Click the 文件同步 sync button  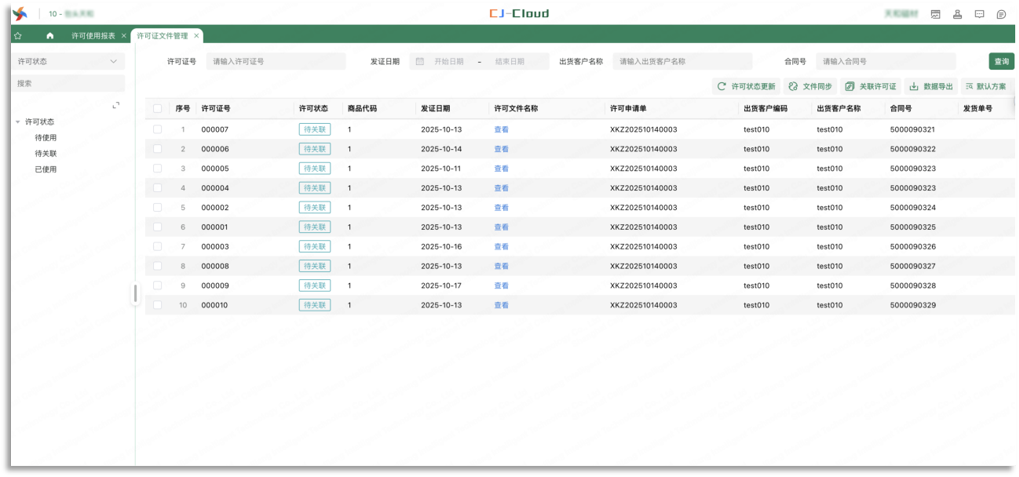(810, 87)
